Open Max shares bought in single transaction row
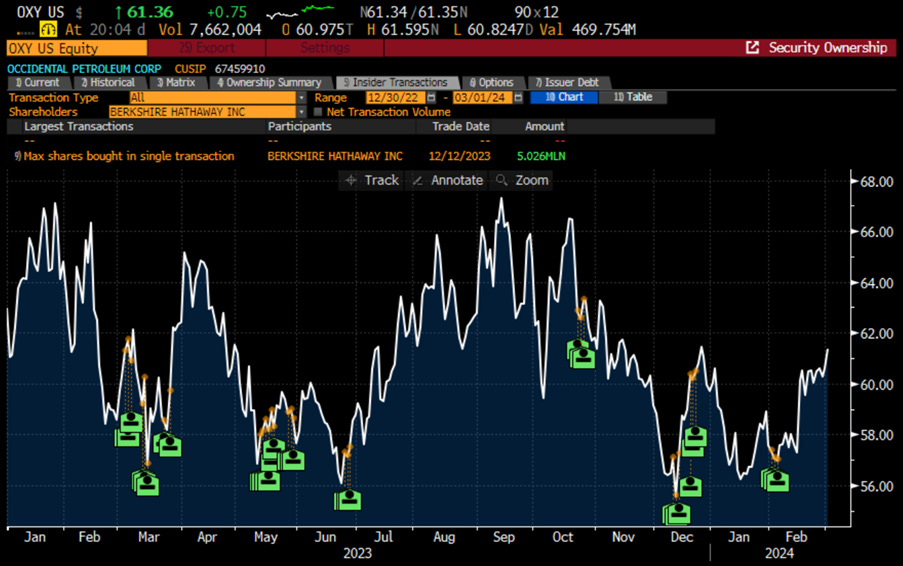 [129, 156]
